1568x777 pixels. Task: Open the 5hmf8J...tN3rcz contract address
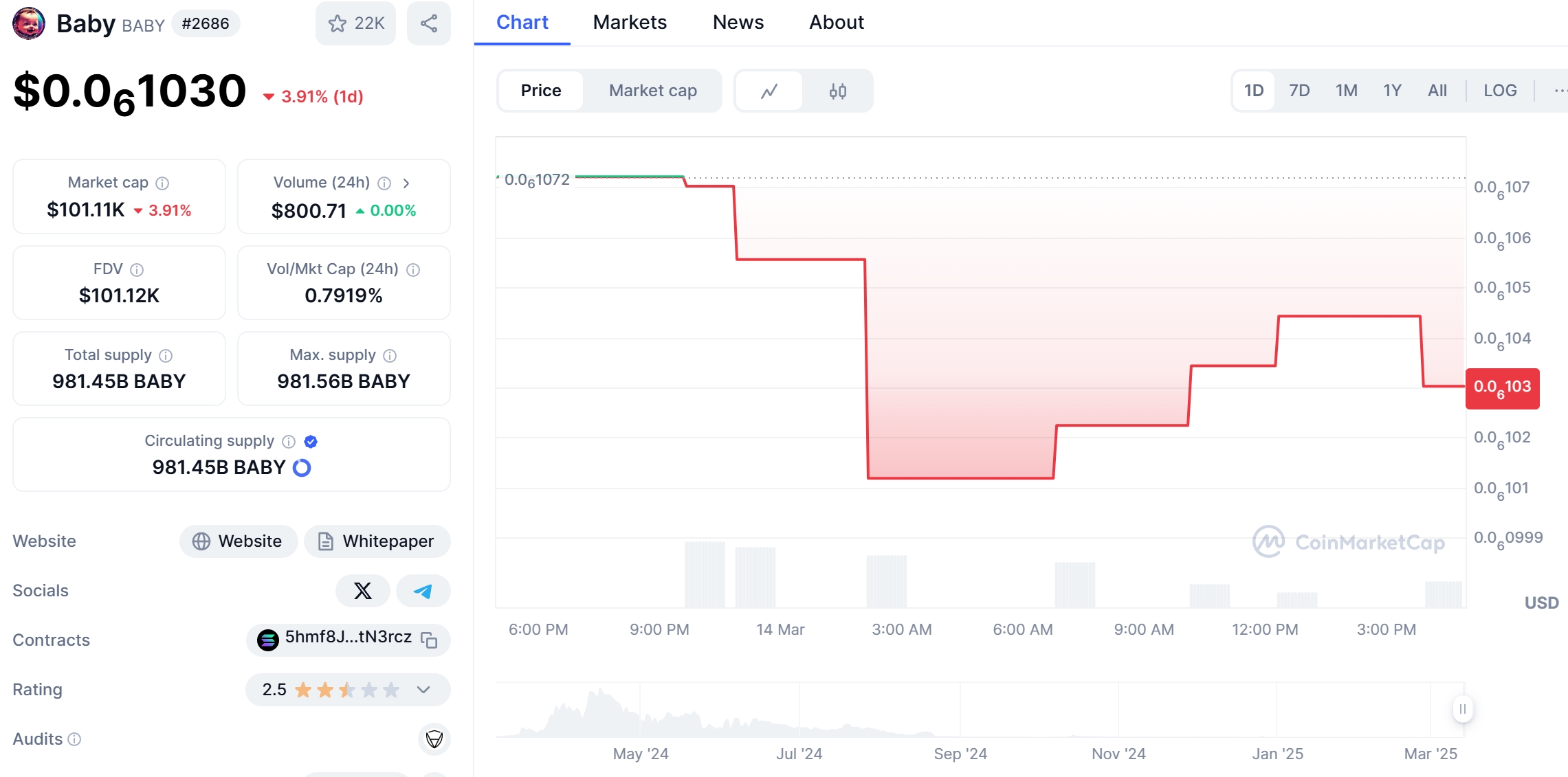coord(349,638)
